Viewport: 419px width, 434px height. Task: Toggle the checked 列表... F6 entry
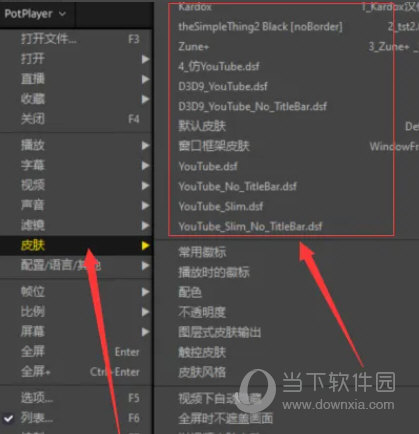(x=76, y=418)
